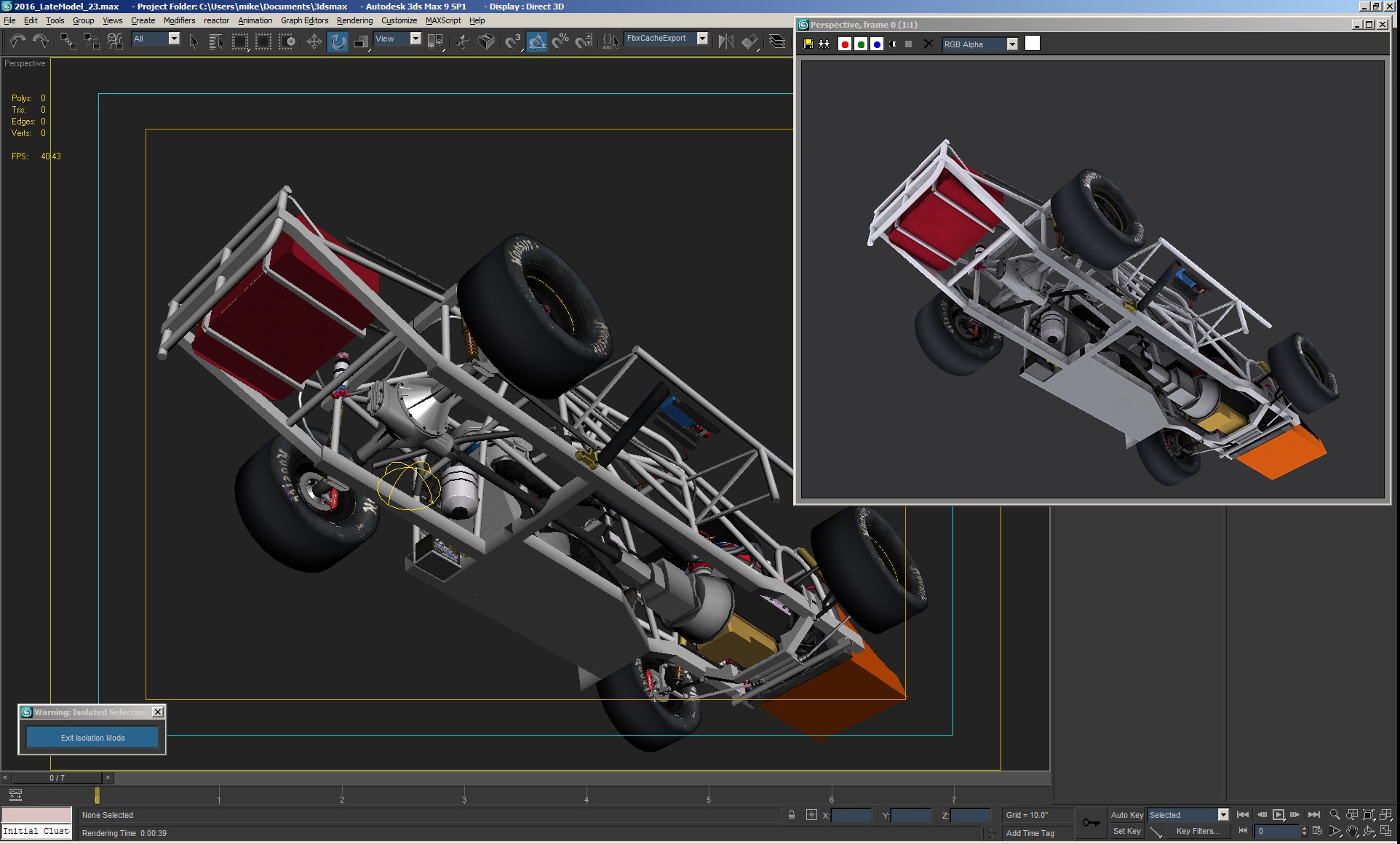
Task: Clear the rendered frame with X icon
Action: point(928,44)
